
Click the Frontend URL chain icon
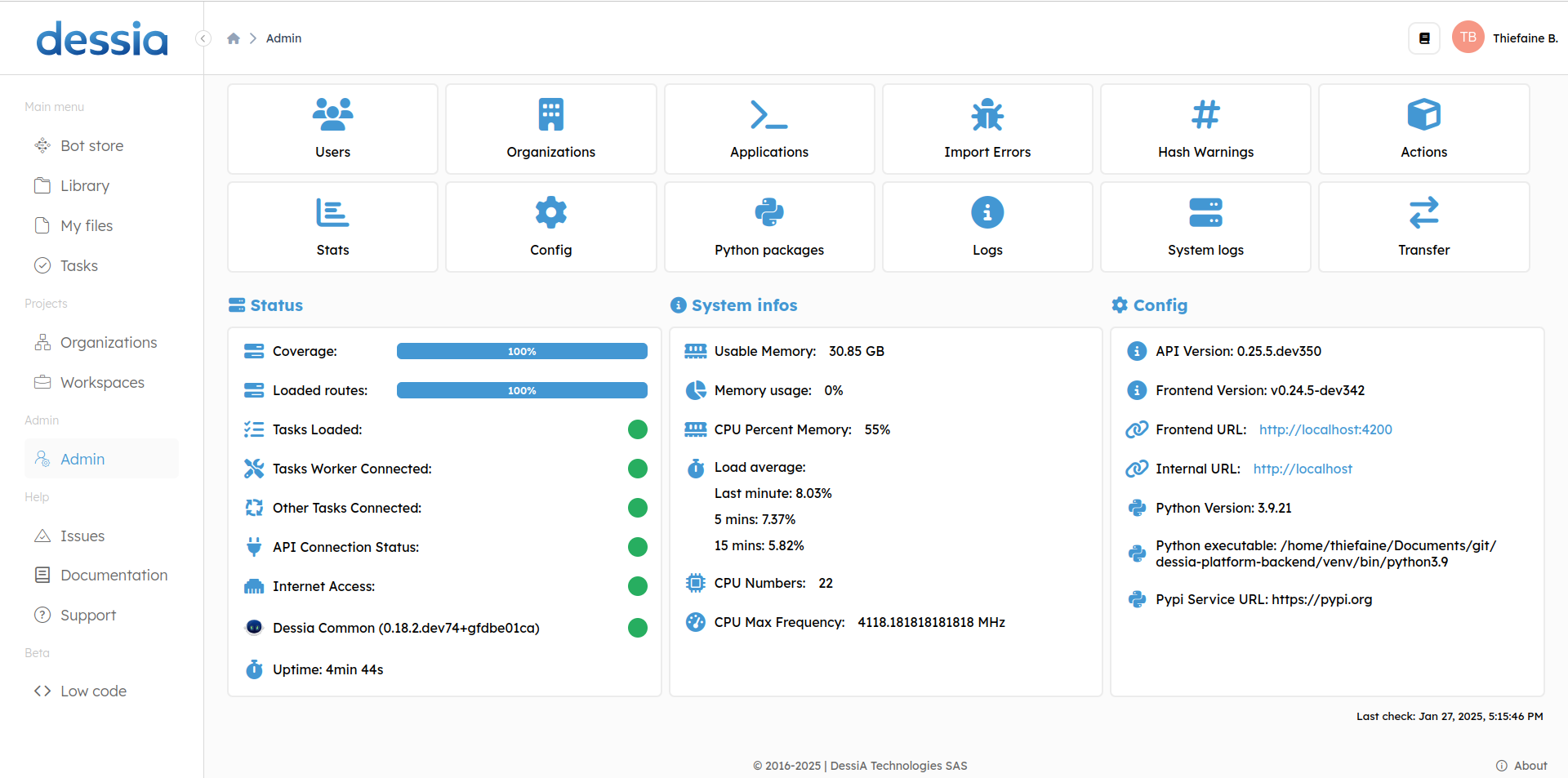pyautogui.click(x=1137, y=429)
